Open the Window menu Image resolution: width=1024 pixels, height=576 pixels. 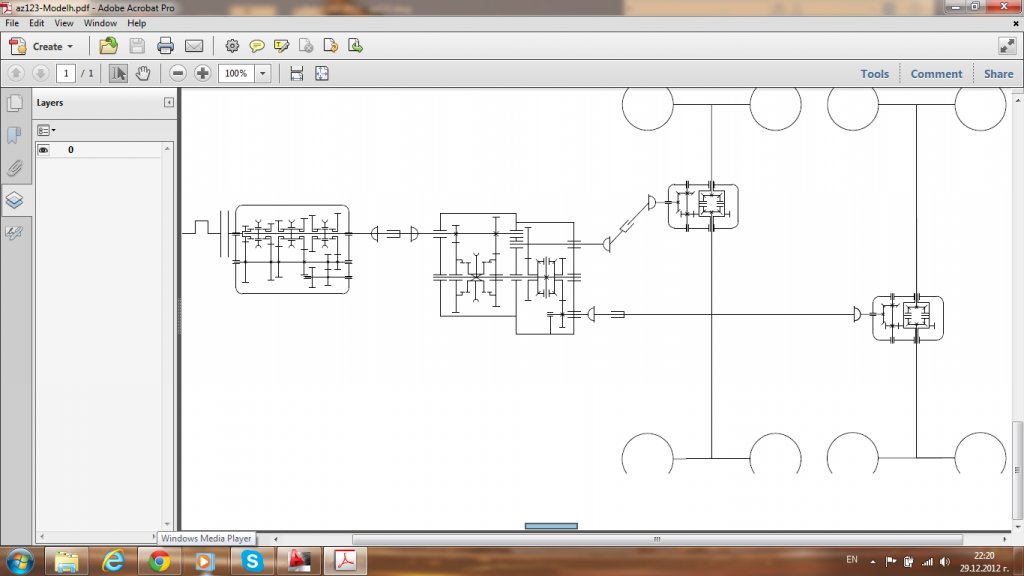tap(100, 22)
